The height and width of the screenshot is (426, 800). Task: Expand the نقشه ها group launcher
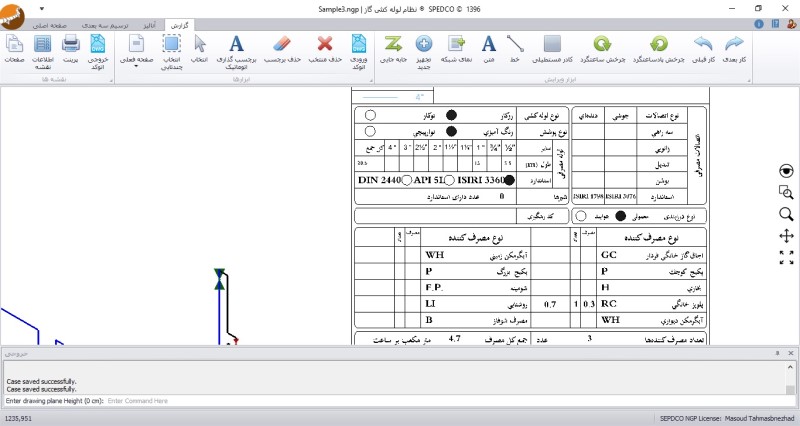[111, 81]
